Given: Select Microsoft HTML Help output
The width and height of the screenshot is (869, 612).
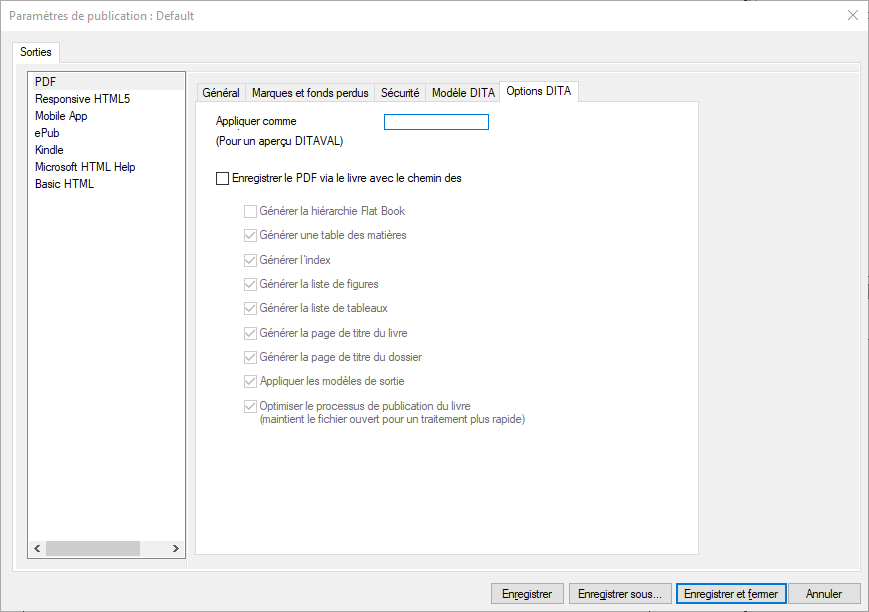Looking at the screenshot, I should point(85,167).
